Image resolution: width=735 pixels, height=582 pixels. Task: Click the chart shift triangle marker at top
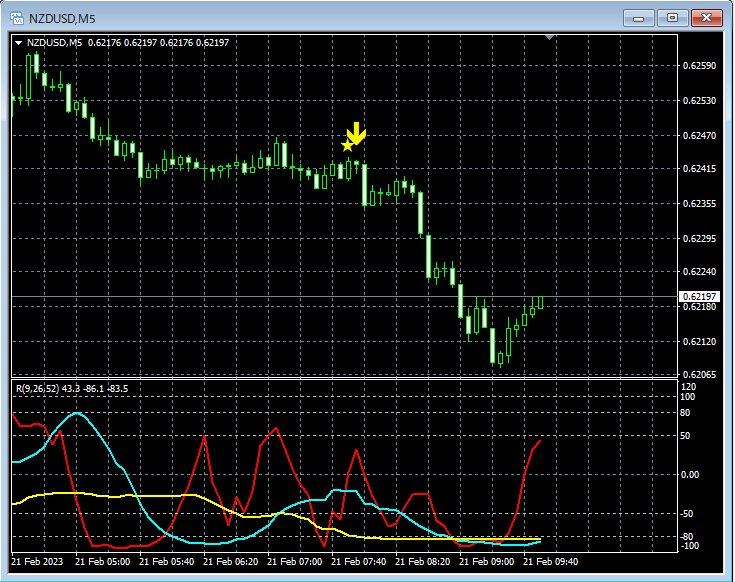[x=549, y=37]
